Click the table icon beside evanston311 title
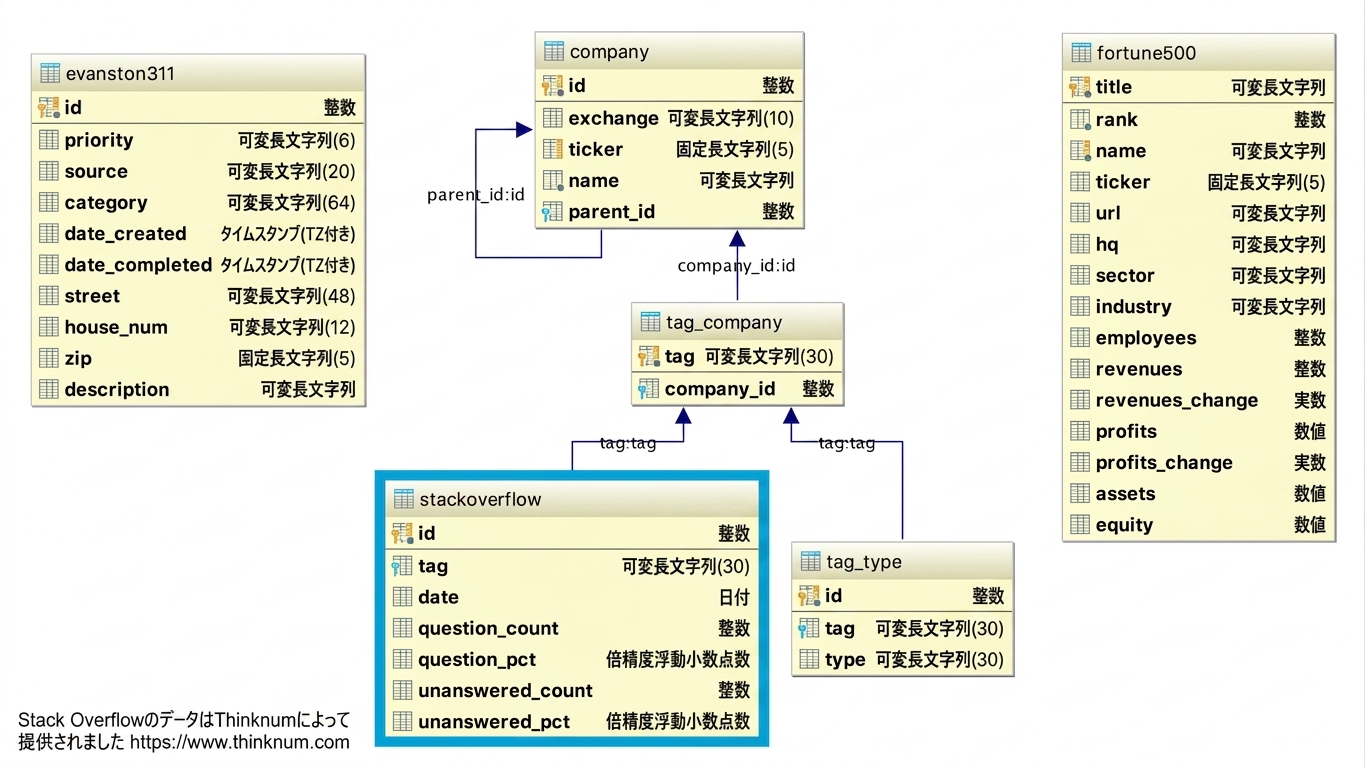 [x=50, y=74]
